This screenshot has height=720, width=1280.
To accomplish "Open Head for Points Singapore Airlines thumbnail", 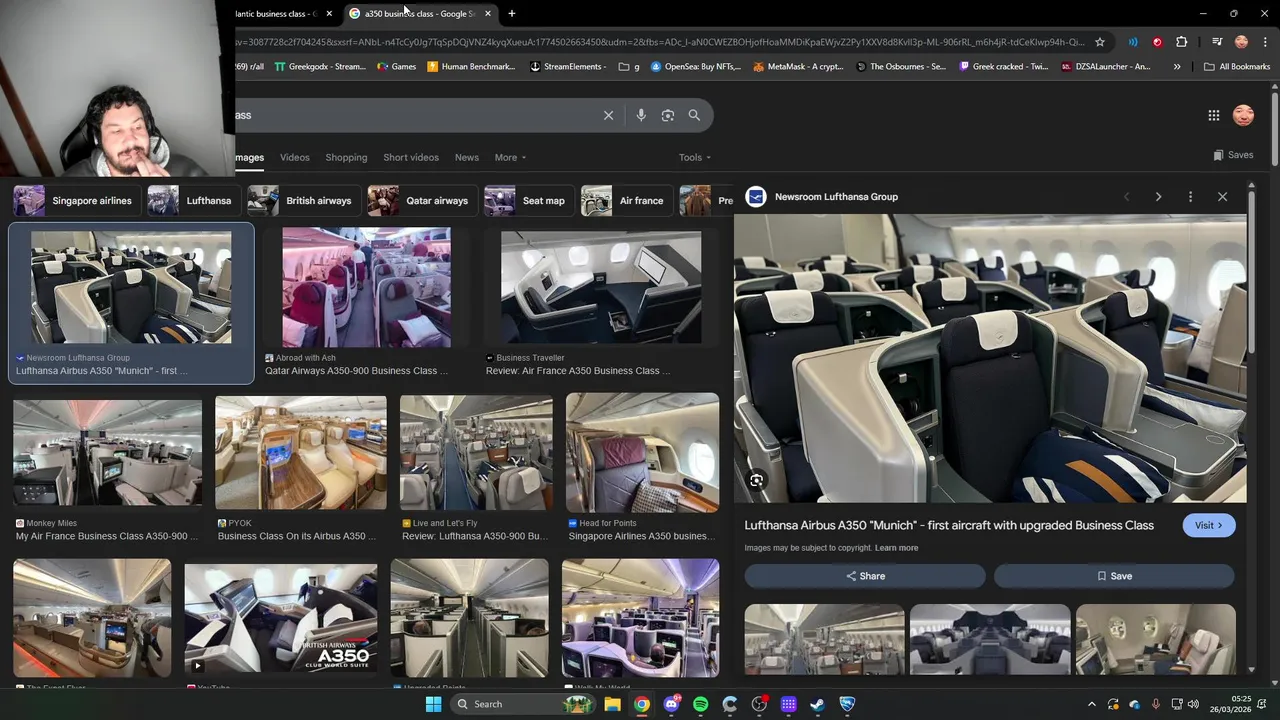I will 642,453.
